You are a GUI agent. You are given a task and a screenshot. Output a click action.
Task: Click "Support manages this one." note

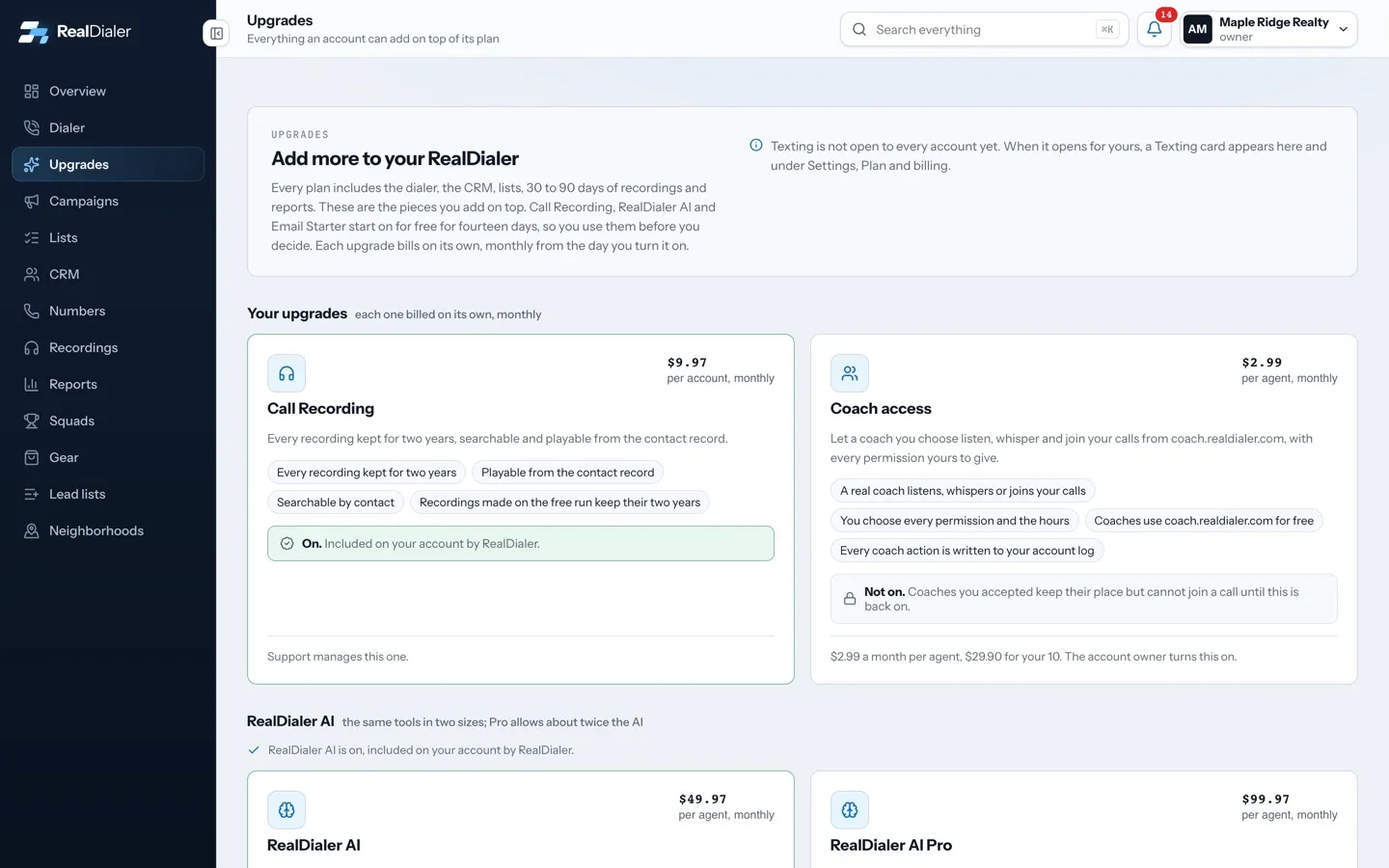(338, 657)
